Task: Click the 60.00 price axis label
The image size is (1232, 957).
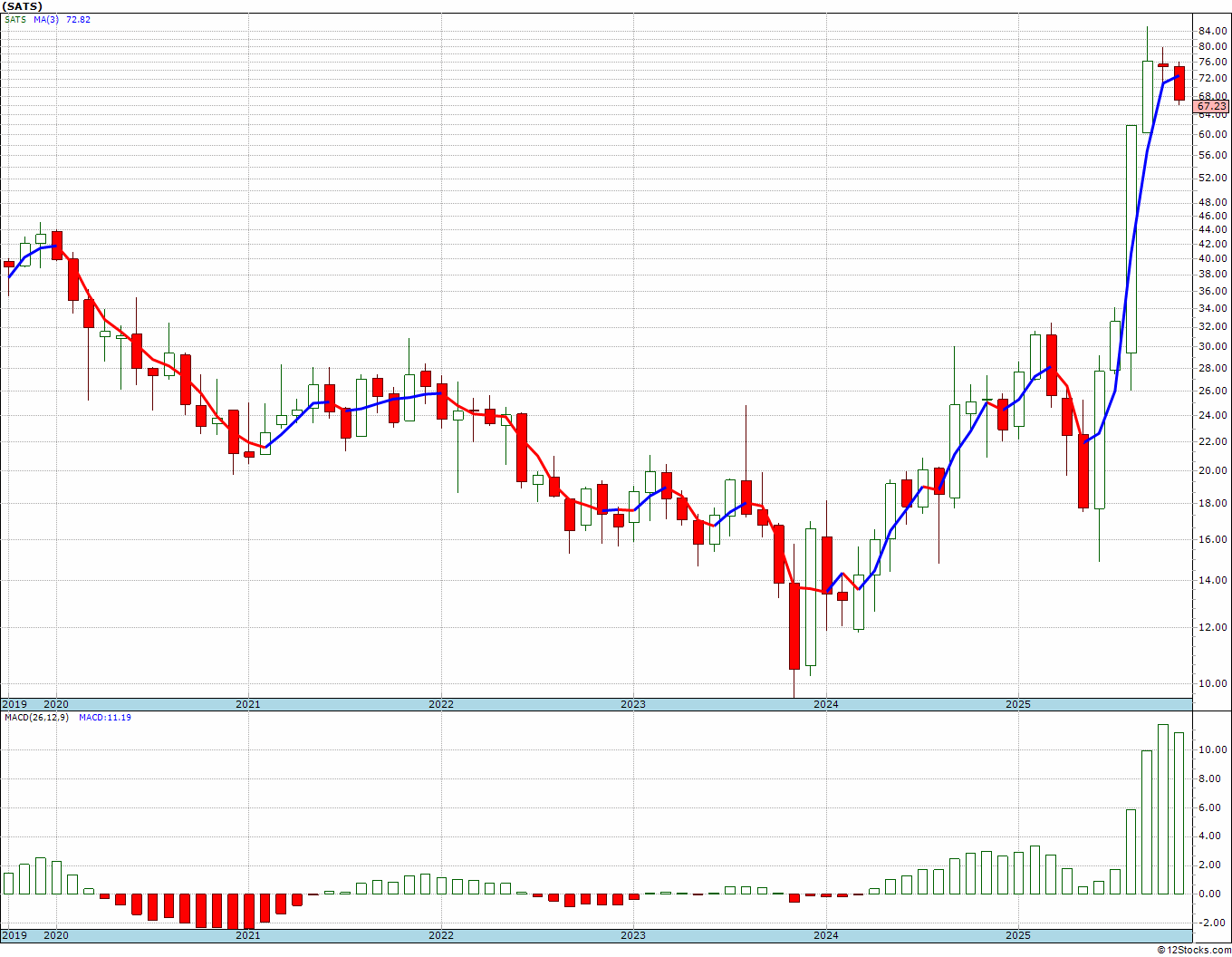Action: [1212, 134]
